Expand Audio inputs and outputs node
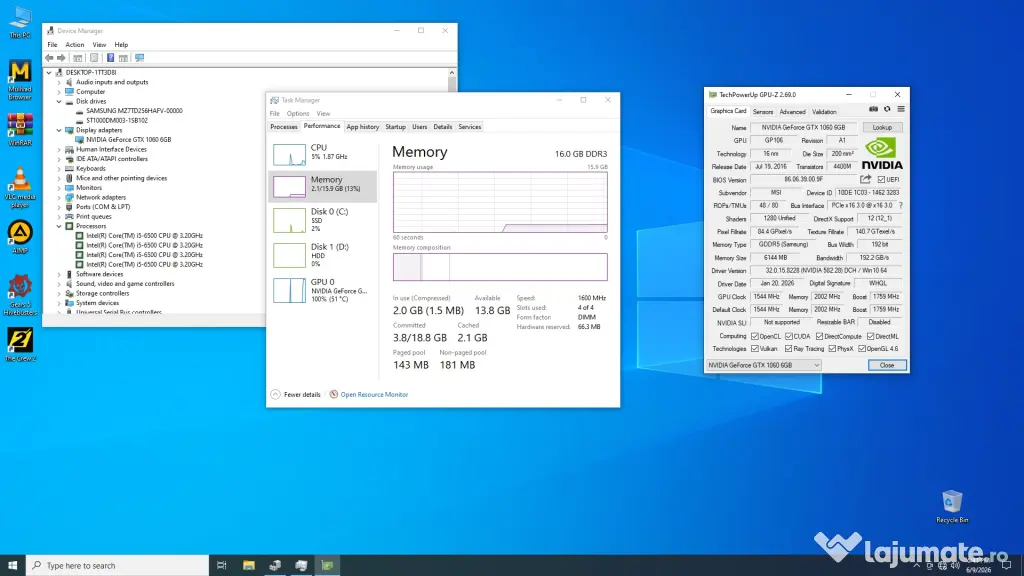Image resolution: width=1024 pixels, height=576 pixels. 59,82
